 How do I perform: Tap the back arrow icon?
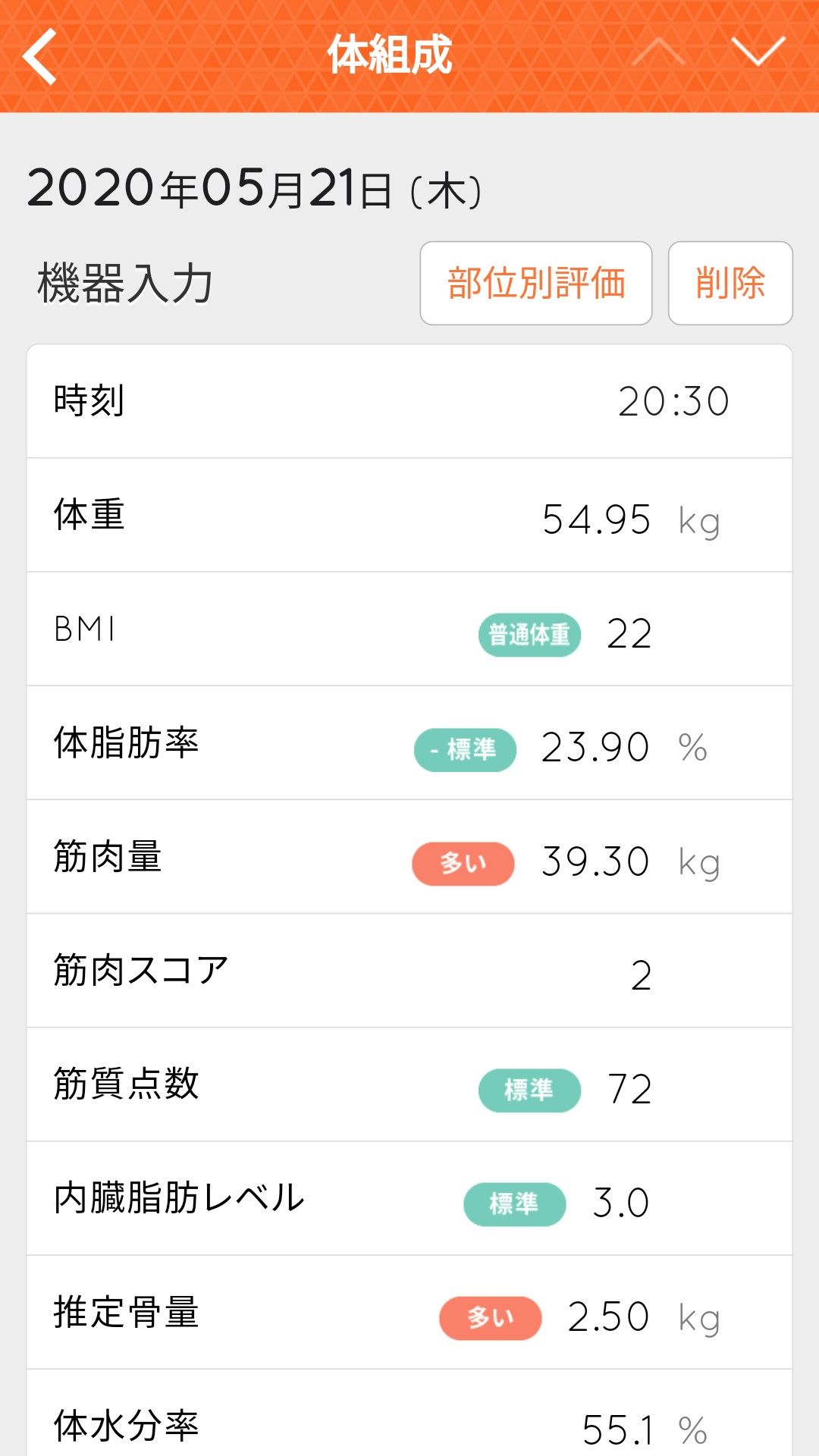[x=40, y=56]
